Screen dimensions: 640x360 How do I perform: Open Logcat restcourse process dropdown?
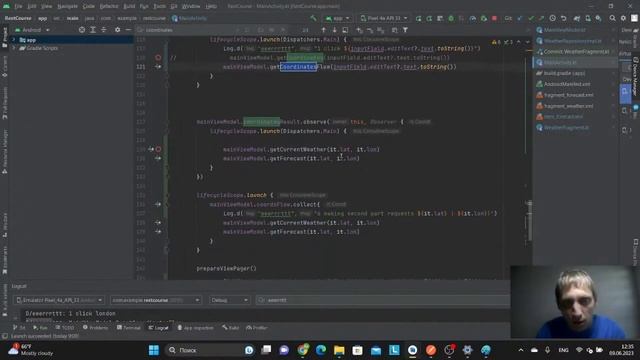point(156,300)
